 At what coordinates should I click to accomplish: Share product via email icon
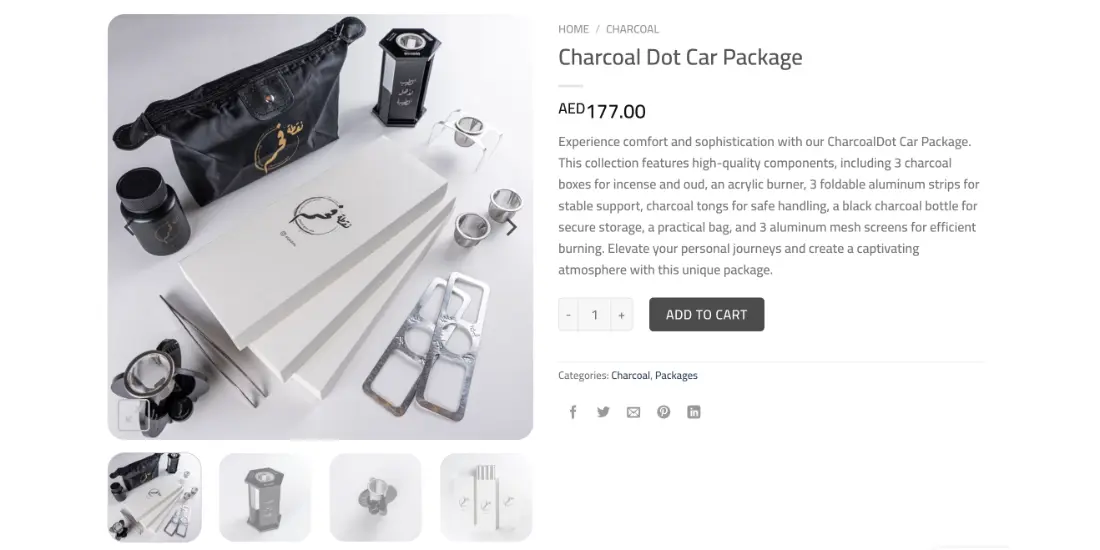[x=633, y=412]
